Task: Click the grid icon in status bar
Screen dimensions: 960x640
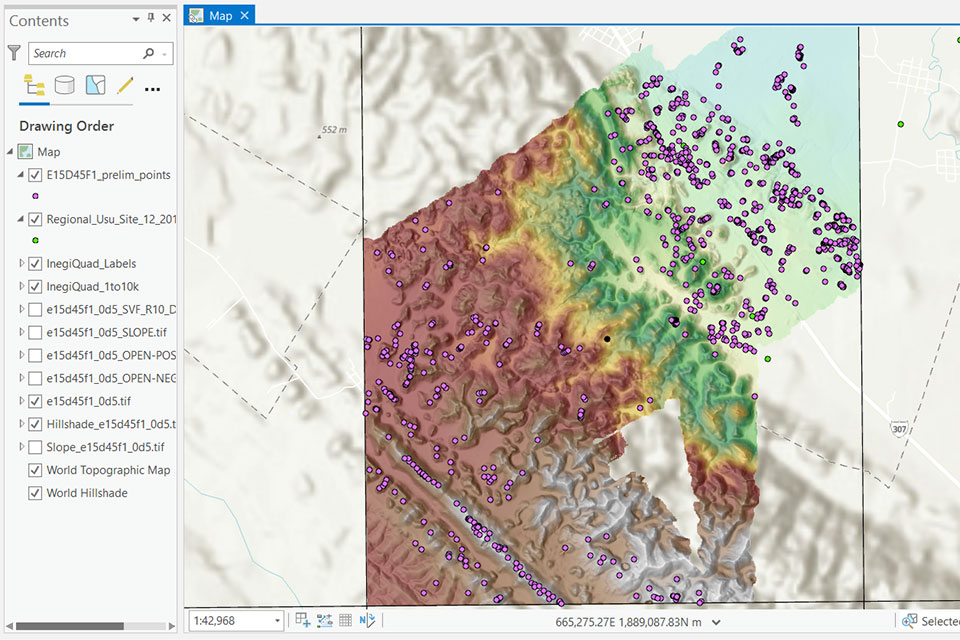Action: (346, 621)
